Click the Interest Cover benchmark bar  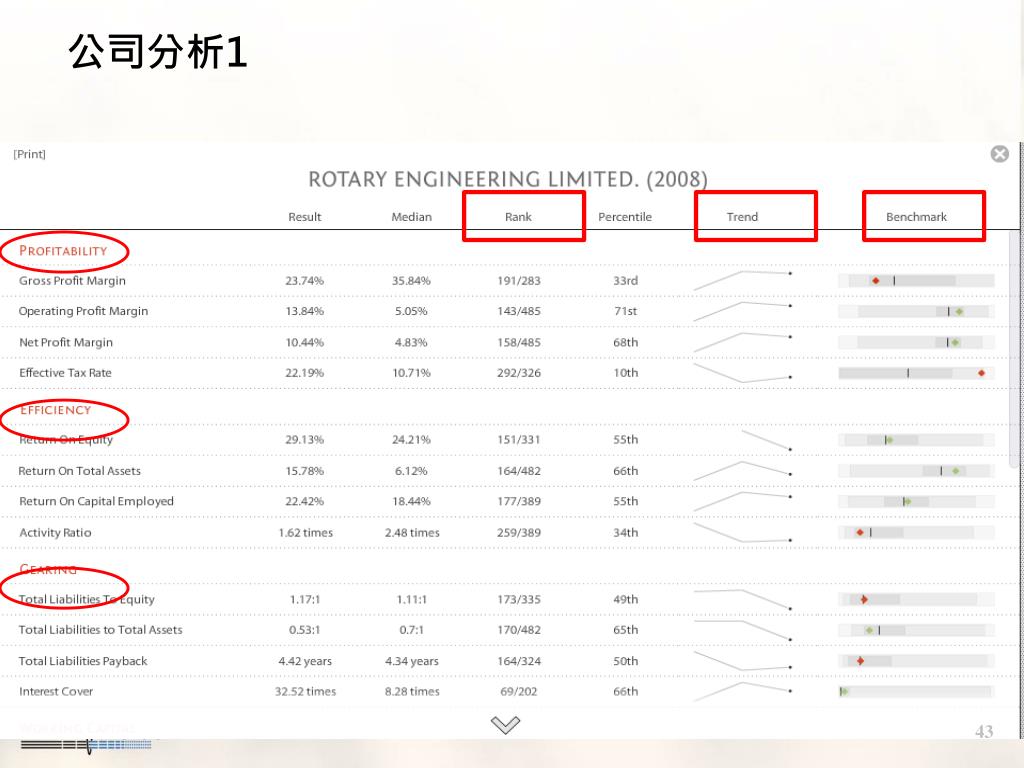pos(916,692)
